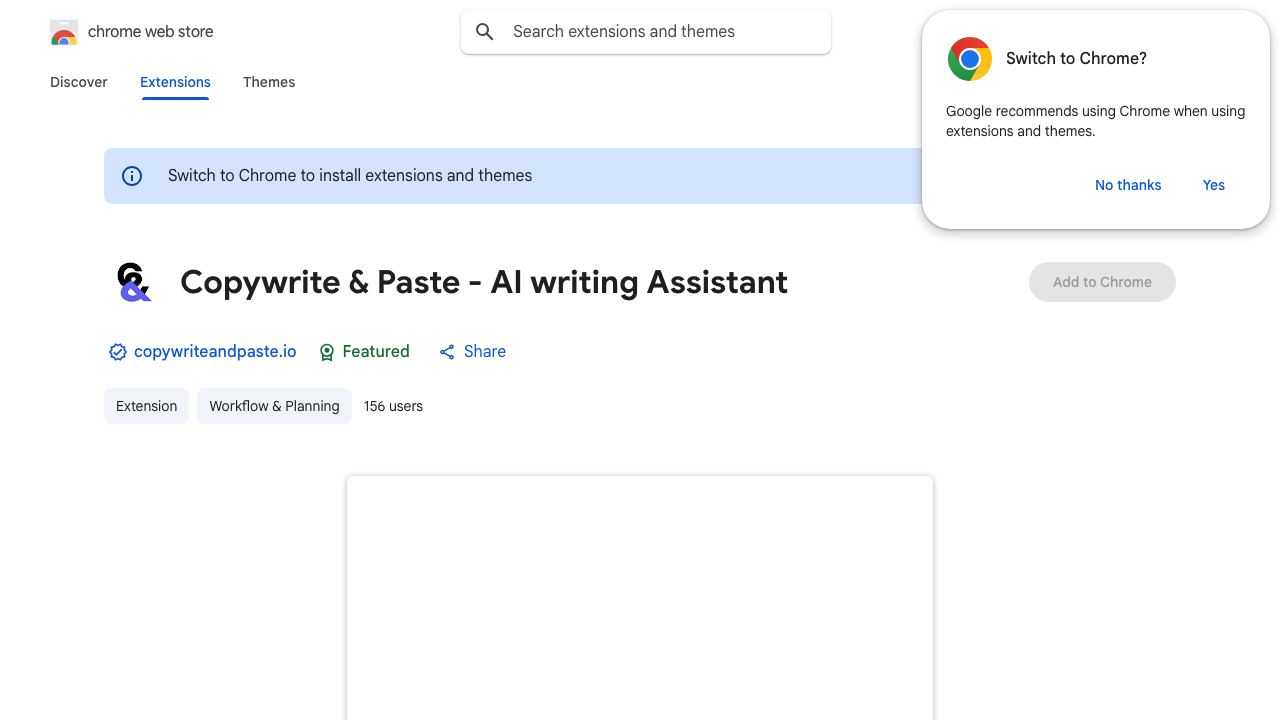Dismiss the popup with No thanks
The image size is (1280, 720).
(1128, 185)
